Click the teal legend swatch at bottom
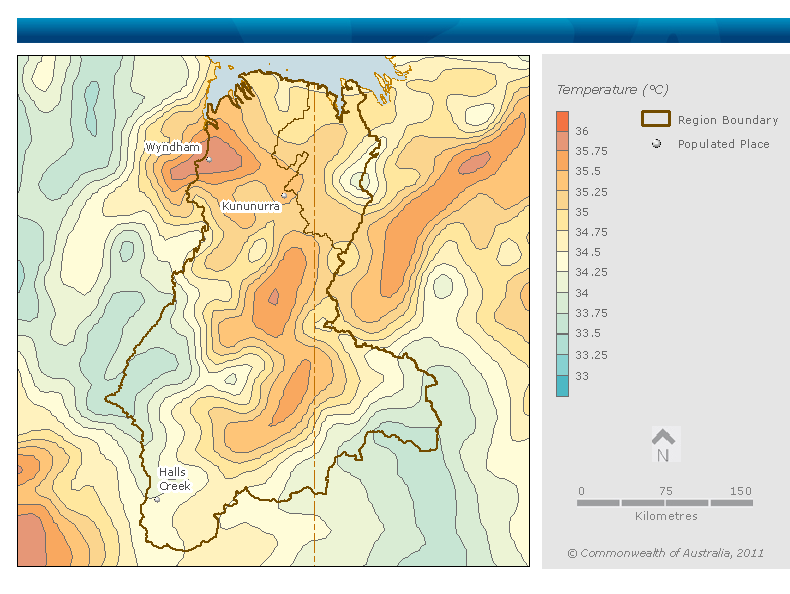Viewport: 790px width, 594px height. pyautogui.click(x=562, y=386)
